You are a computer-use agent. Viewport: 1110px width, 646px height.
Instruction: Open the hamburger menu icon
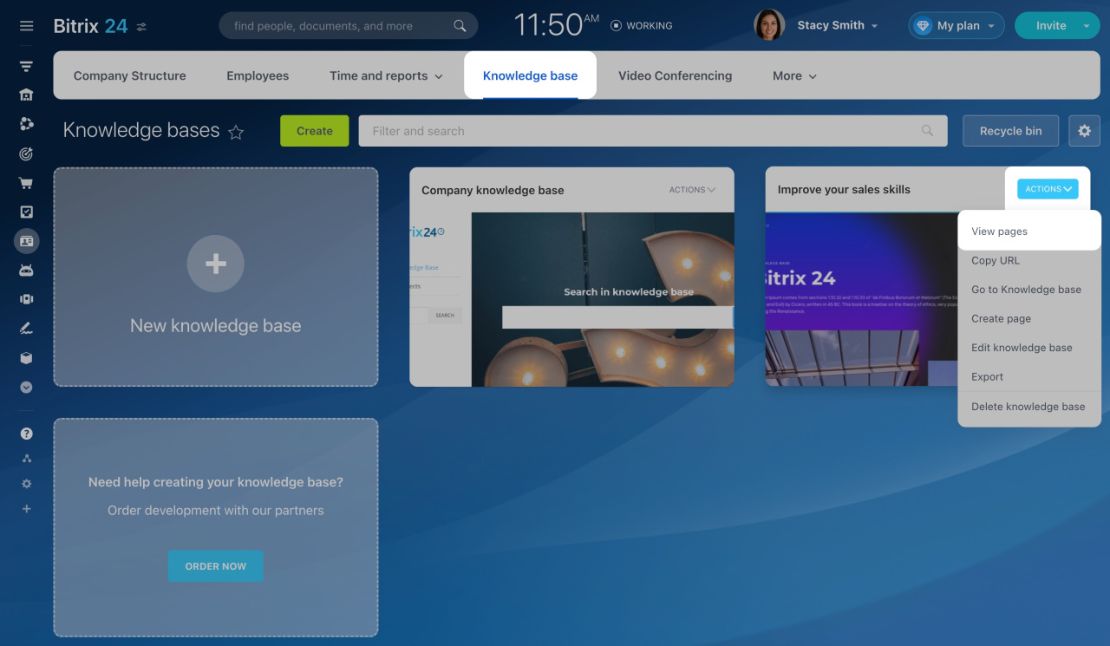tap(26, 26)
